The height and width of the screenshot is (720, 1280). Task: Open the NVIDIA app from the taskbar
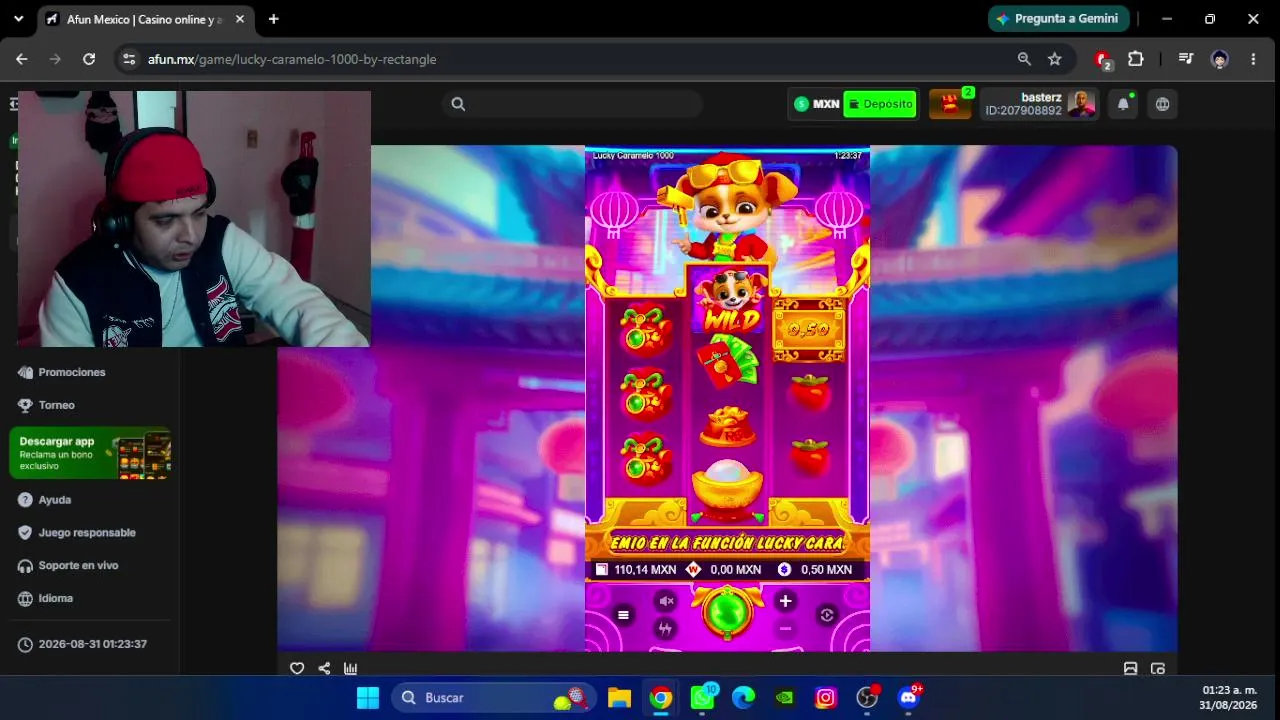[x=785, y=698]
